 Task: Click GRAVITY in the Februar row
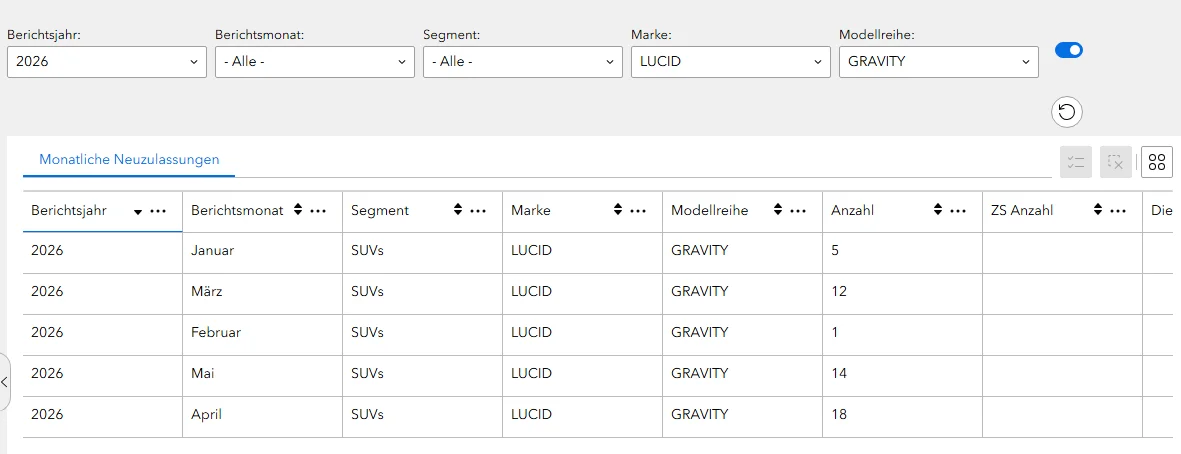click(x=700, y=332)
